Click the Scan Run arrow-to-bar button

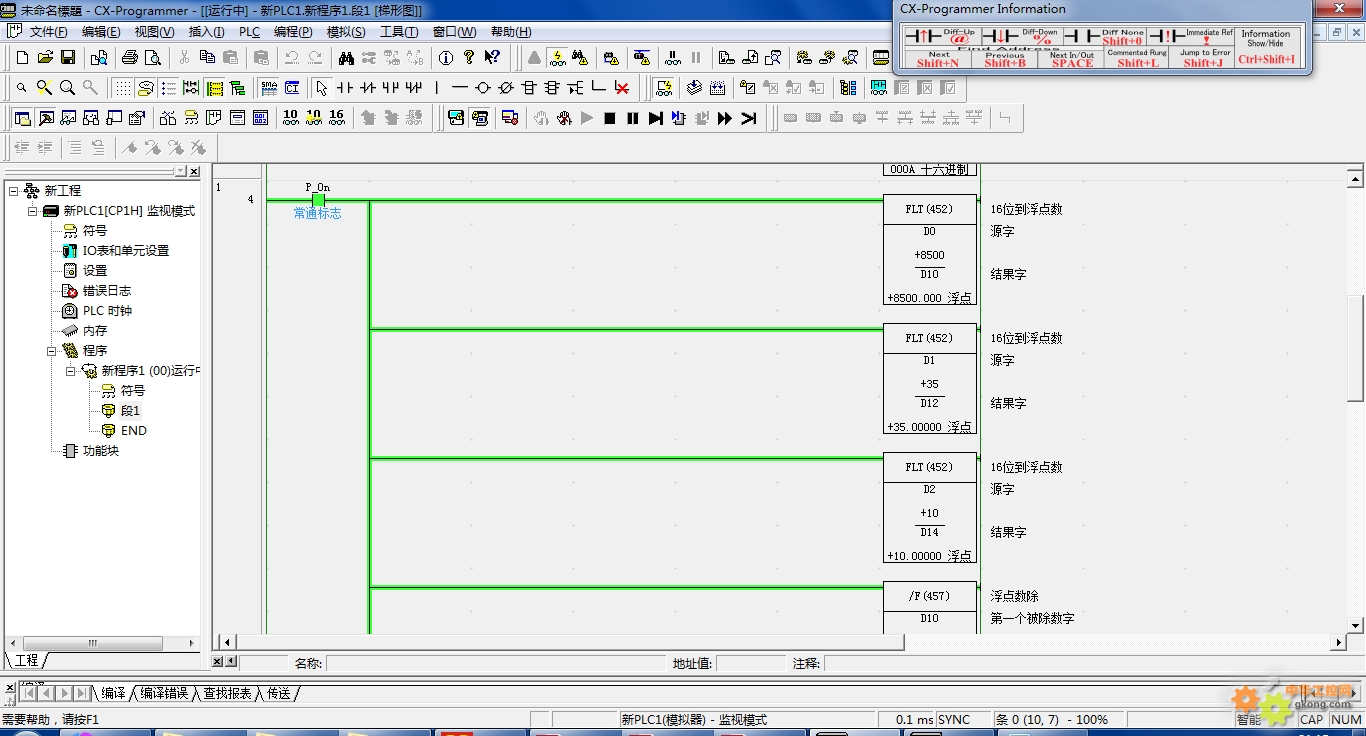pyautogui.click(x=748, y=118)
